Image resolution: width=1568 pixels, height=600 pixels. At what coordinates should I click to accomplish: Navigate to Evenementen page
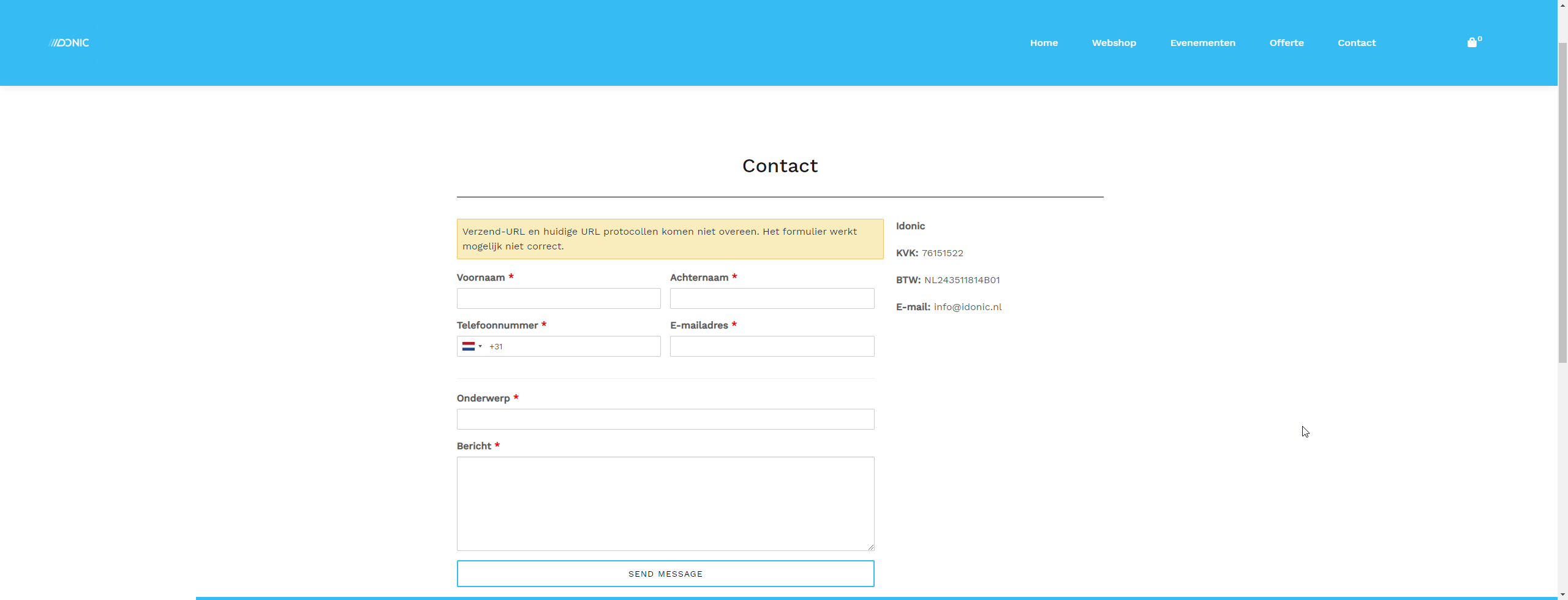1202,43
